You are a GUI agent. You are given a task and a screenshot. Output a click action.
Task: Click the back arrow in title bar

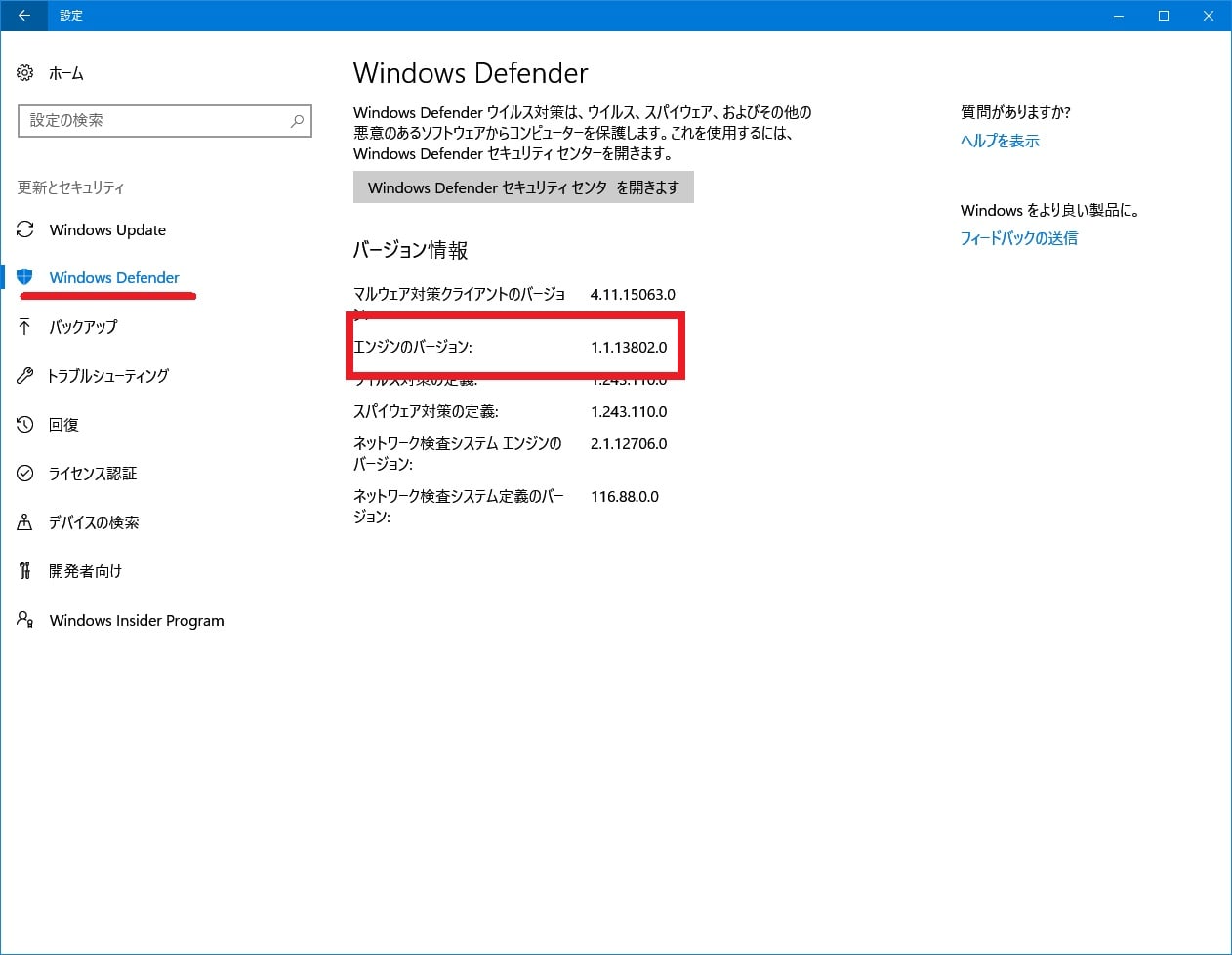point(23,16)
